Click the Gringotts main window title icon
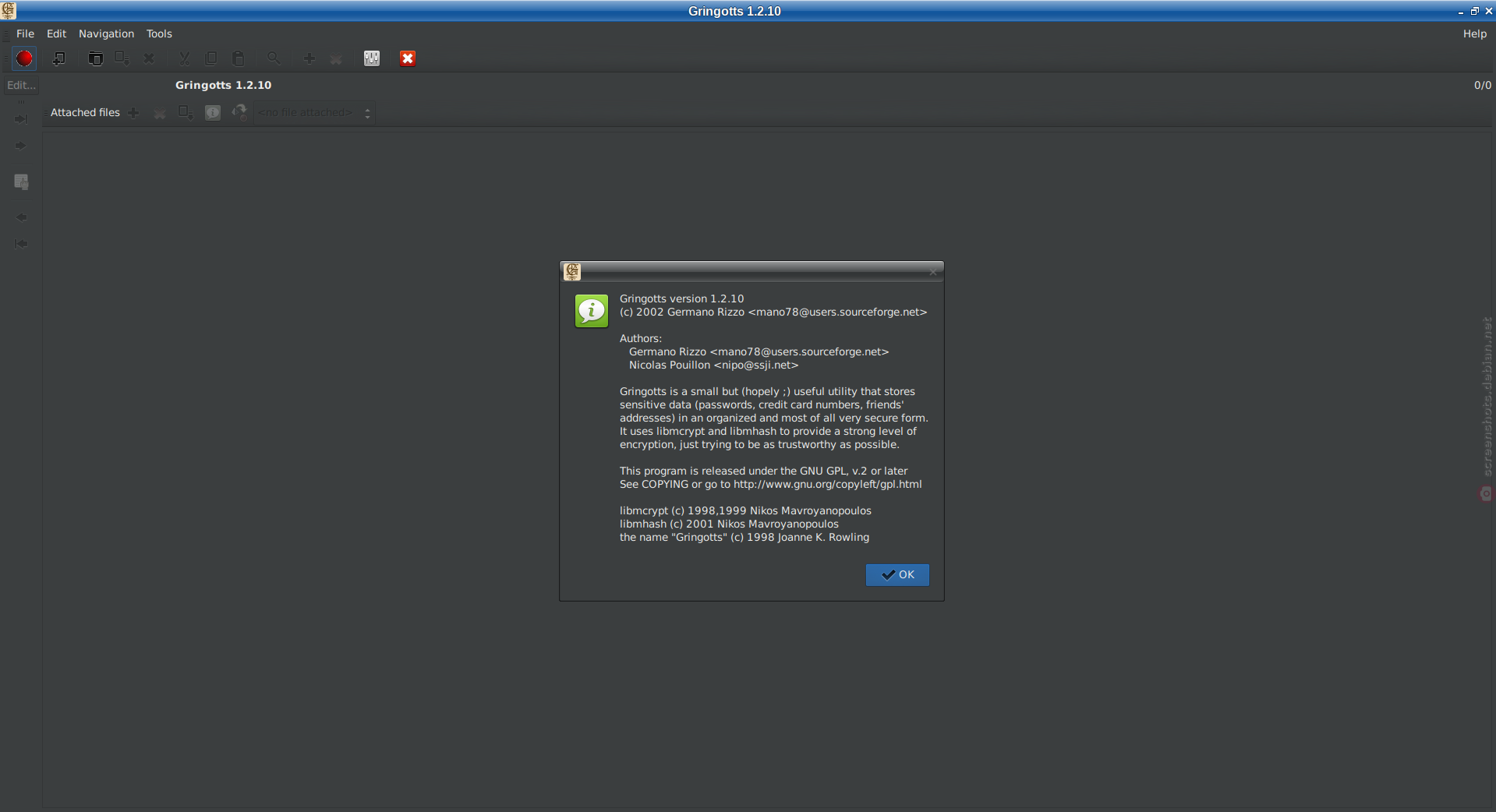This screenshot has height=812, width=1496. [x=9, y=10]
